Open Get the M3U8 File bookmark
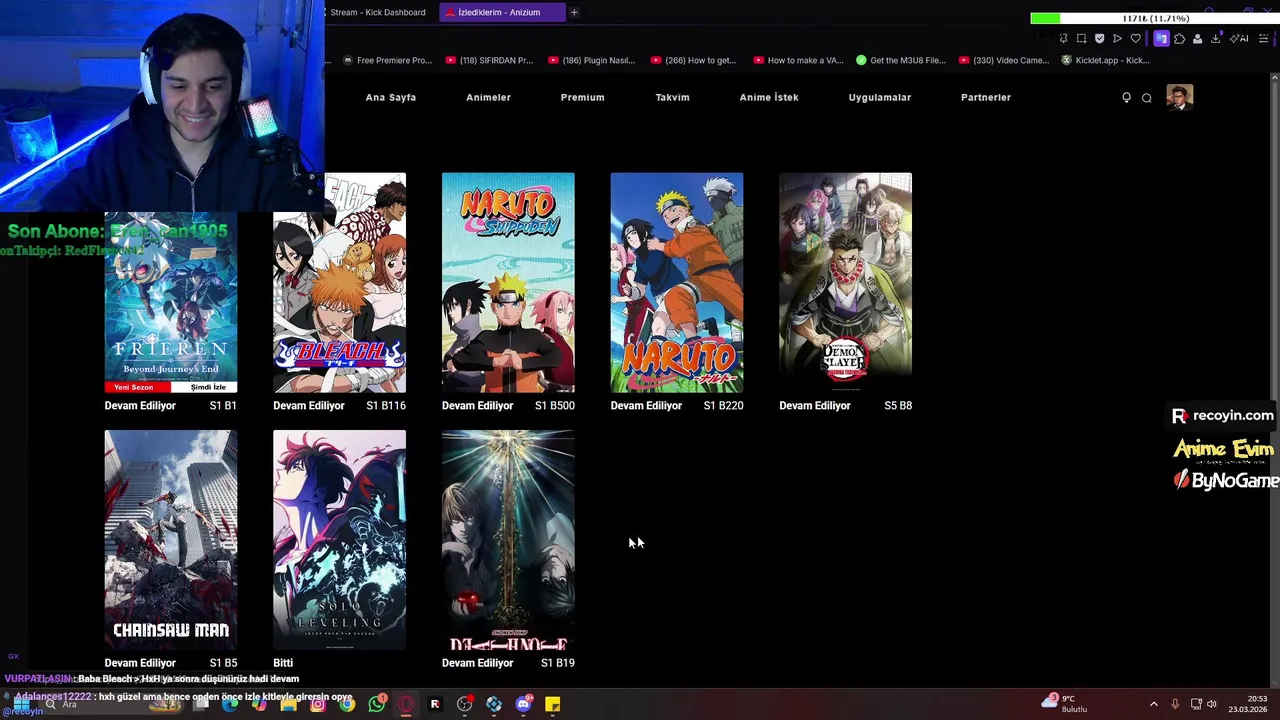The width and height of the screenshot is (1280, 720). tap(901, 60)
